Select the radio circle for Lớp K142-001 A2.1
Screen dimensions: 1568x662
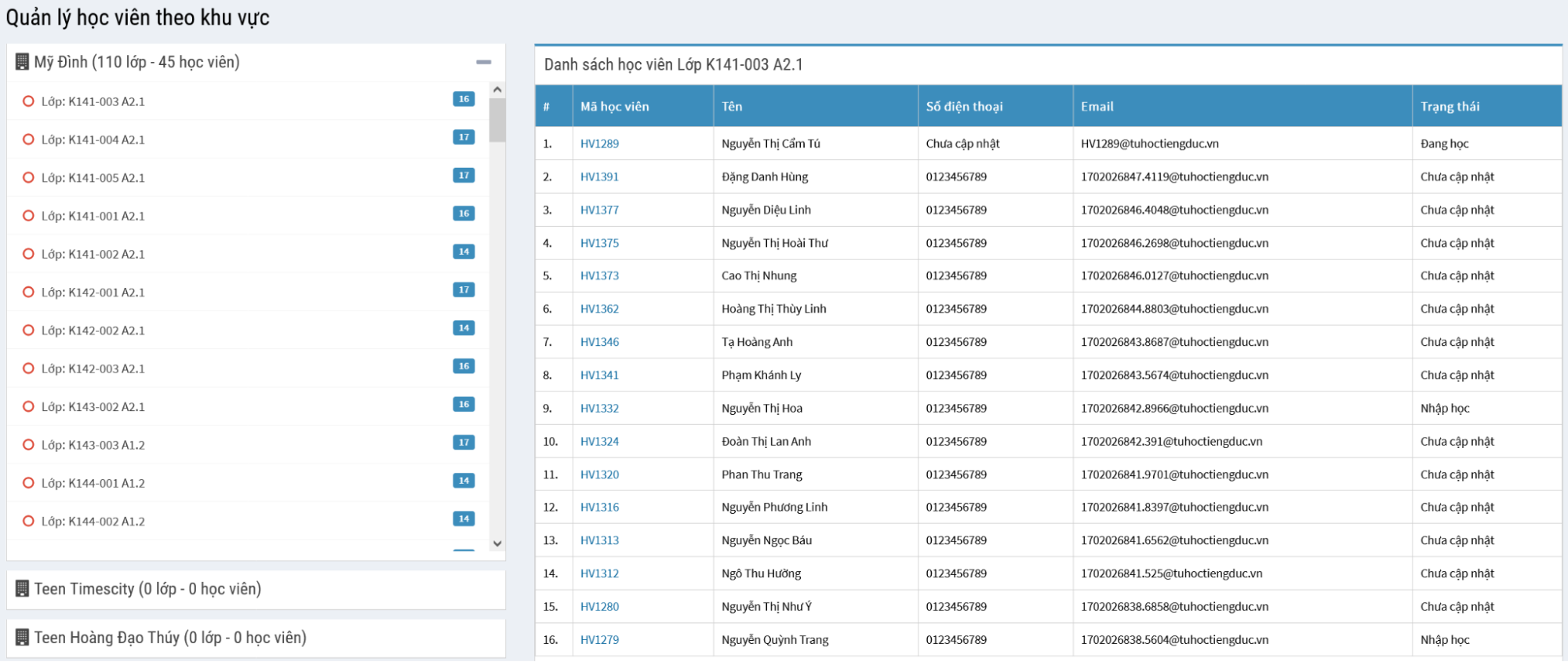click(x=28, y=292)
